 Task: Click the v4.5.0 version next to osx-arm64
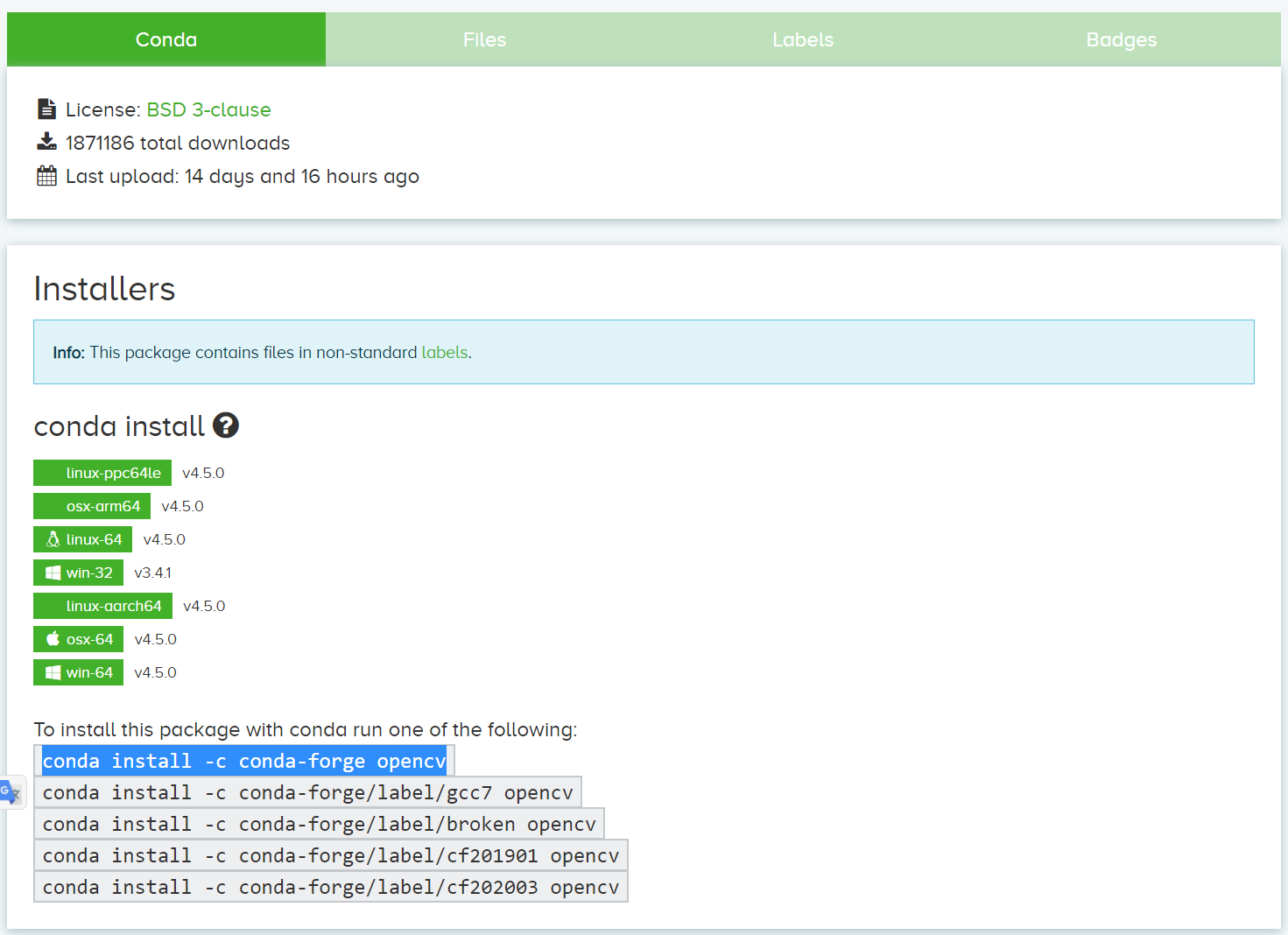[182, 506]
